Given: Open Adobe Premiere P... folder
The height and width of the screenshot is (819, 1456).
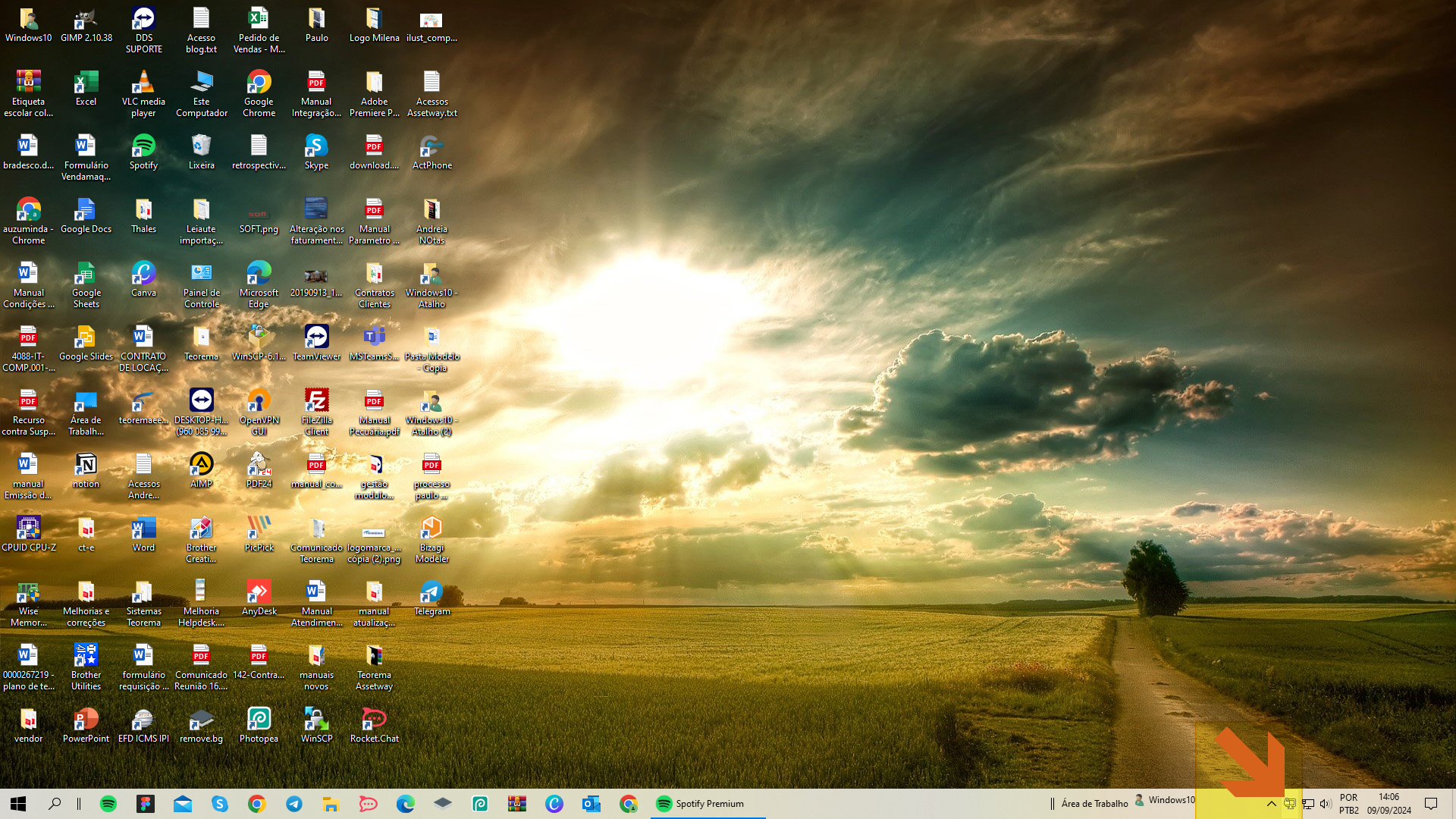Looking at the screenshot, I should pos(374,94).
